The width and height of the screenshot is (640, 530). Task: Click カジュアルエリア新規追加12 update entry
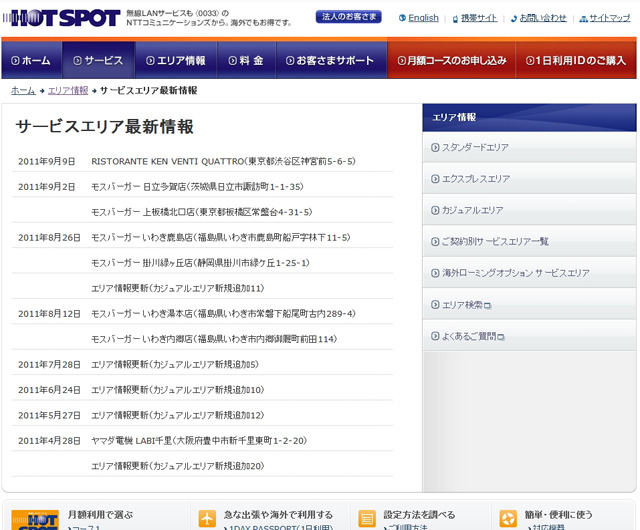178,415
